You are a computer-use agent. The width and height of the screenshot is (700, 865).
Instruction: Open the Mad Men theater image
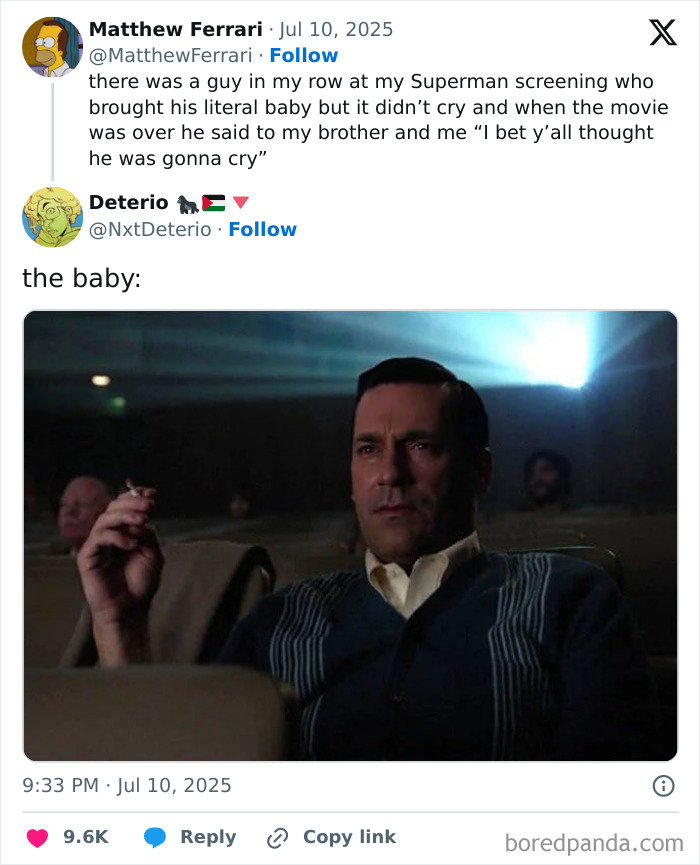click(350, 535)
